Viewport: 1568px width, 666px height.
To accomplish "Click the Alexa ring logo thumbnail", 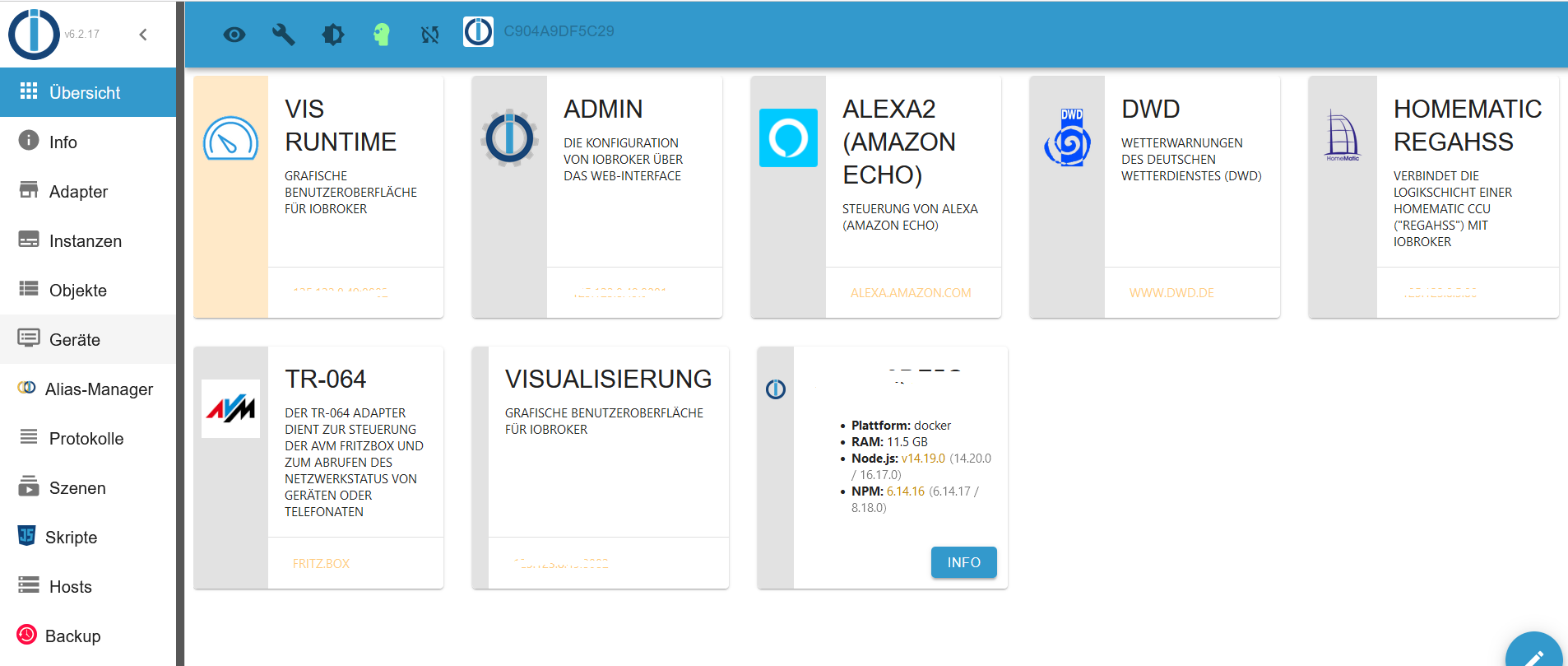I will coord(788,137).
